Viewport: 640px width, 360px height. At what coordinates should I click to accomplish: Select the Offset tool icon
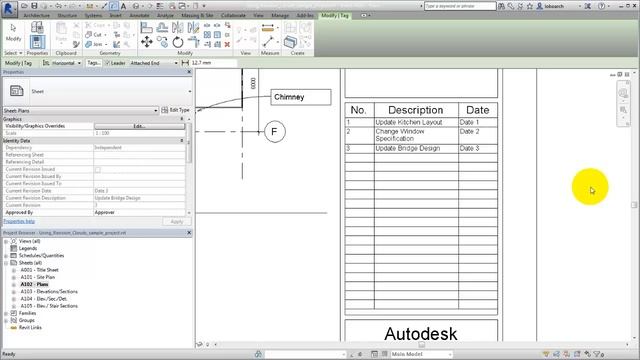click(162, 27)
